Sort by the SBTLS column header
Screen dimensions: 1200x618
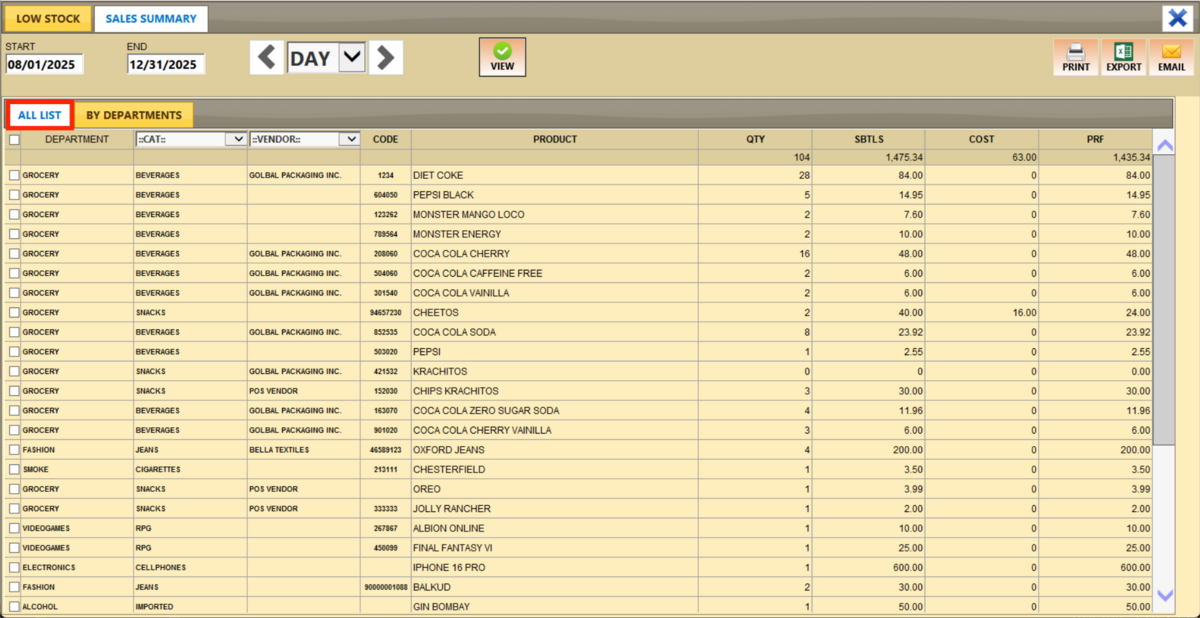coord(869,139)
